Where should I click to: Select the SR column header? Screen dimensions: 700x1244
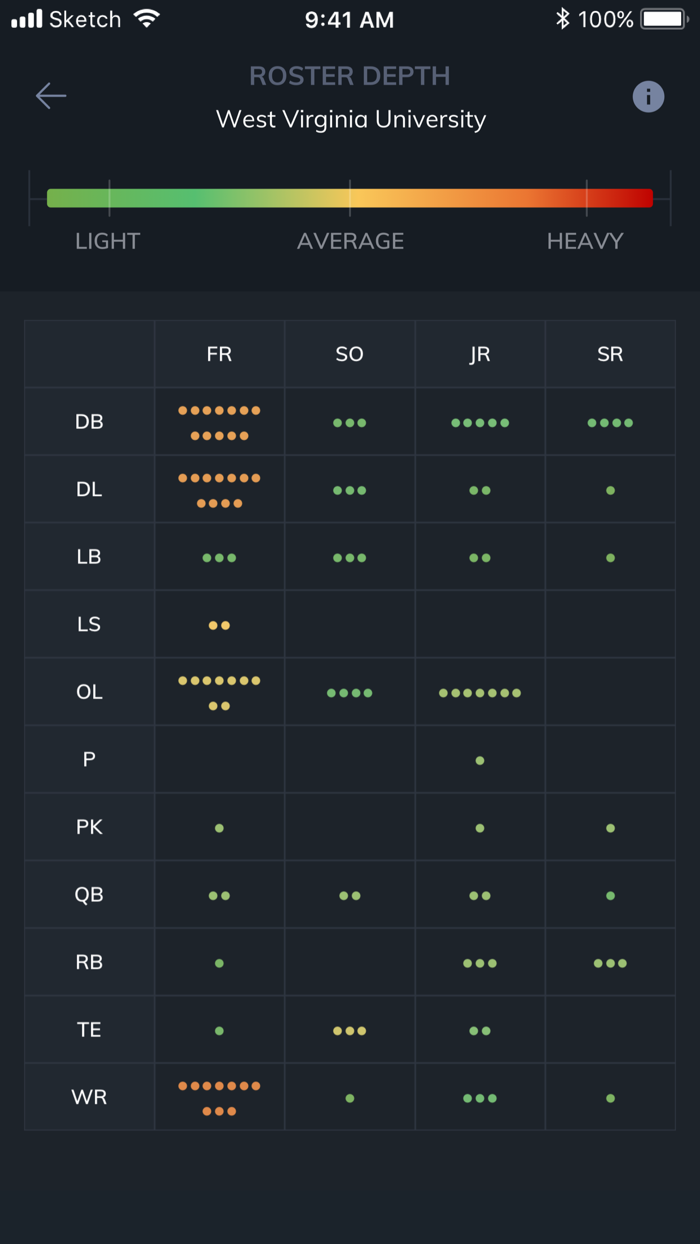610,354
